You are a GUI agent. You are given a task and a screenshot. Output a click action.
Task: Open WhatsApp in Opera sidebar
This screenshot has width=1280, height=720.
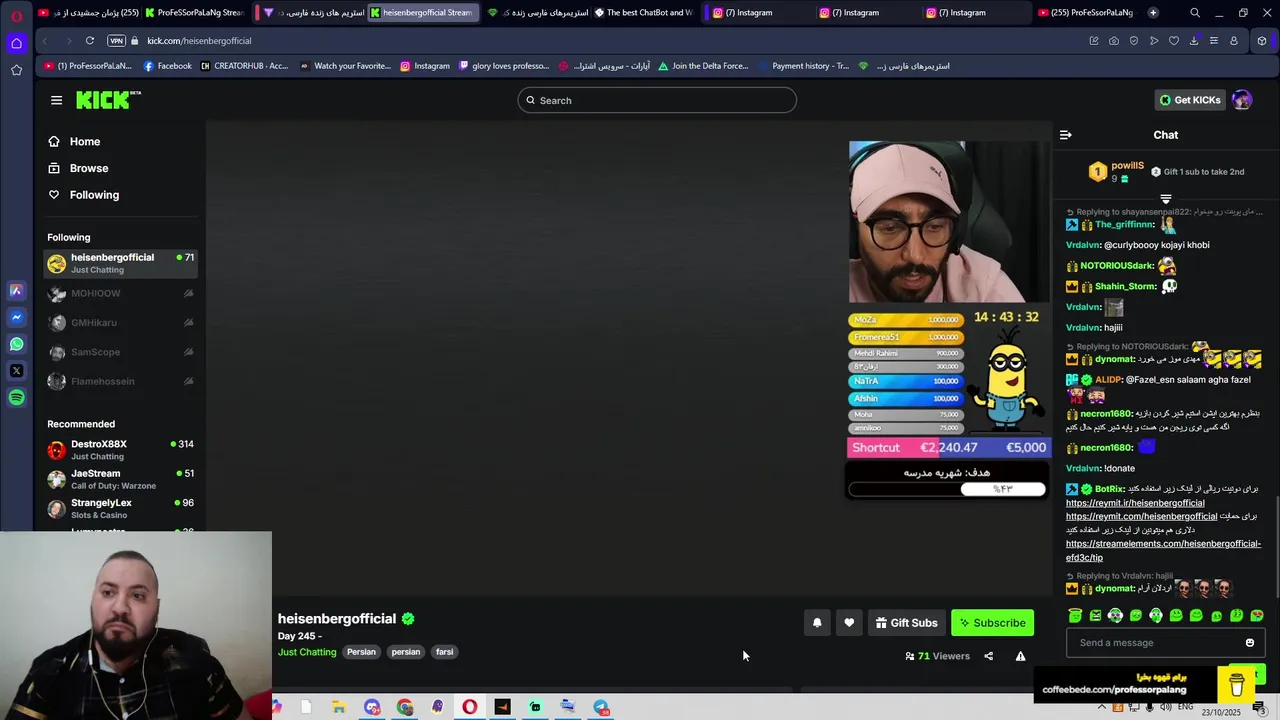(x=16, y=344)
